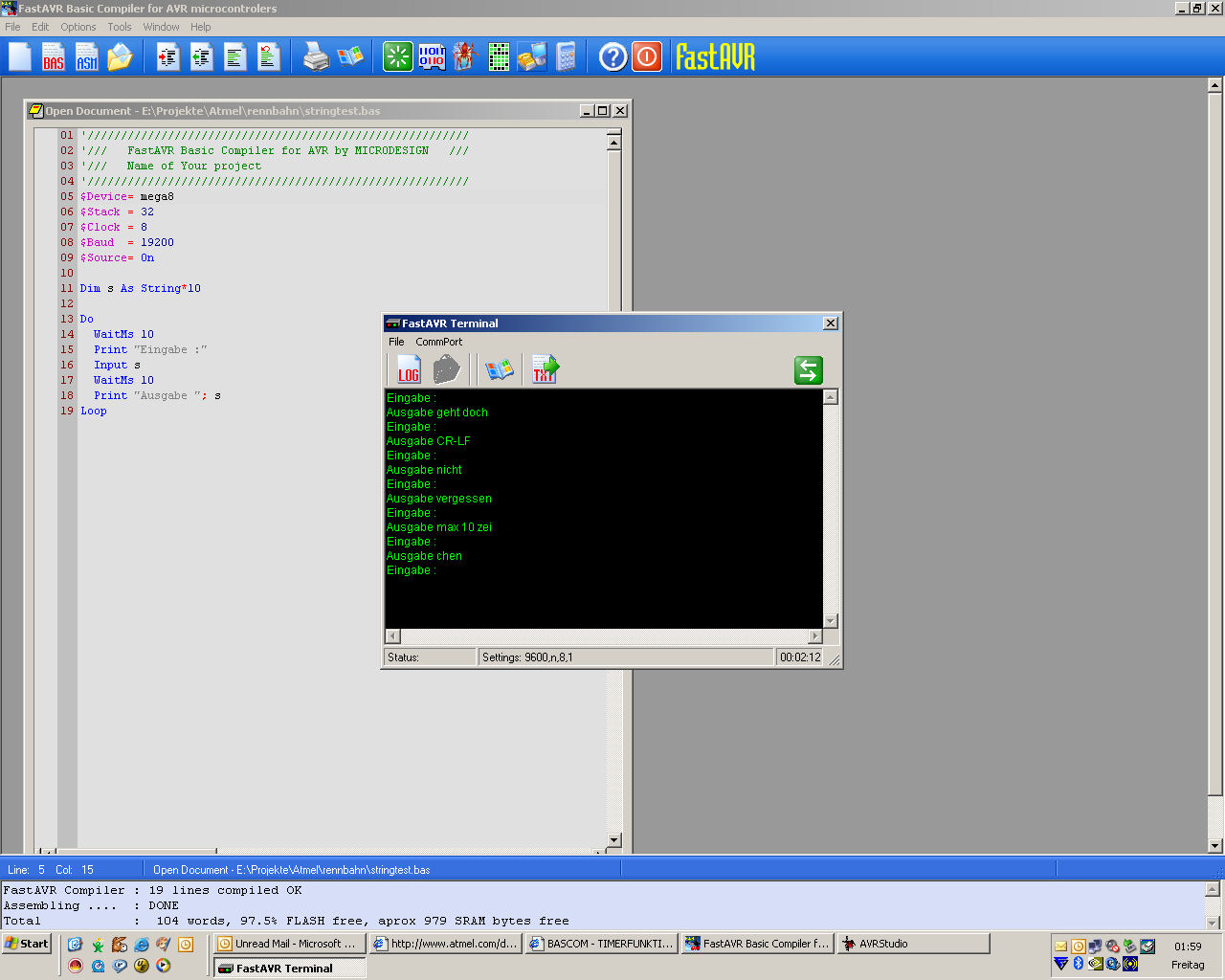Switch to Unread Mail taskbar button
Image resolution: width=1225 pixels, height=980 pixels.
point(289,944)
